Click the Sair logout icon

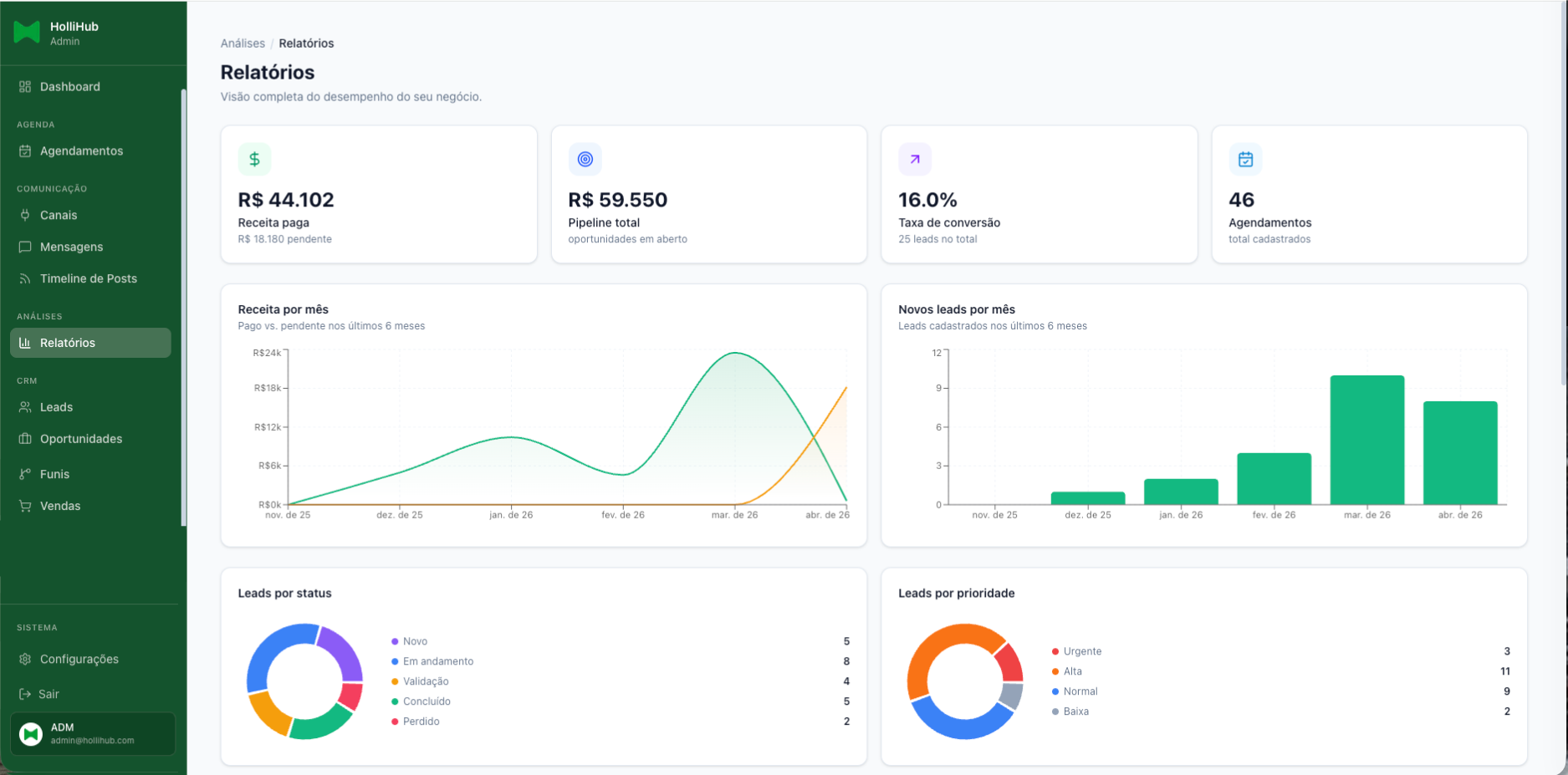[25, 694]
